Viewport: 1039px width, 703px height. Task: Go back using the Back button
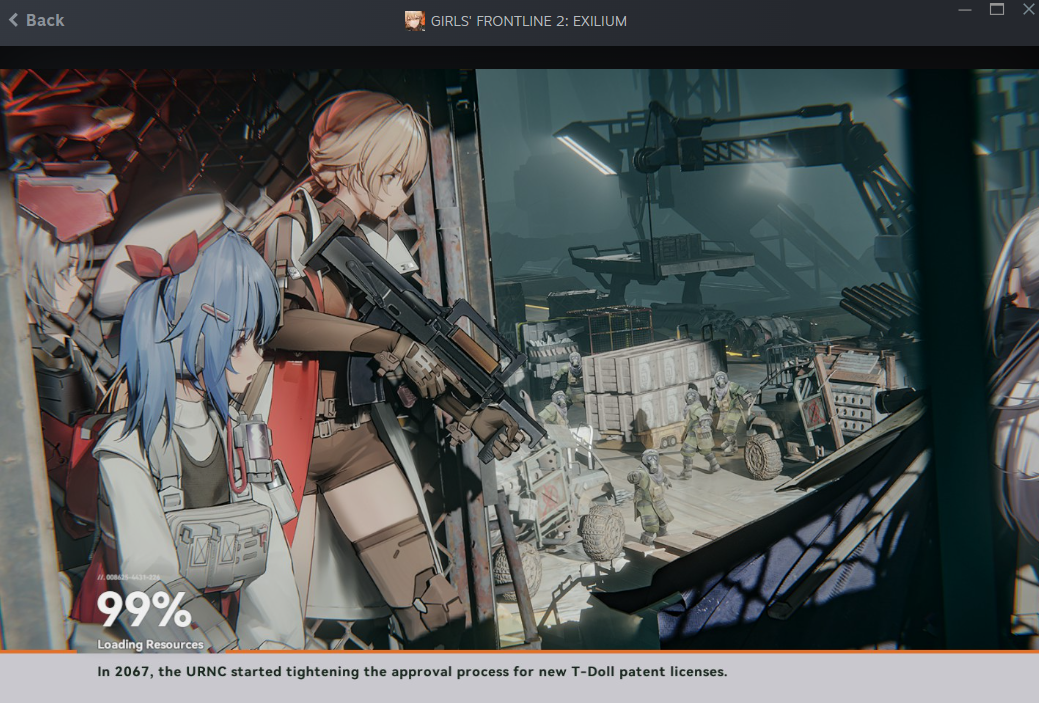(36, 21)
